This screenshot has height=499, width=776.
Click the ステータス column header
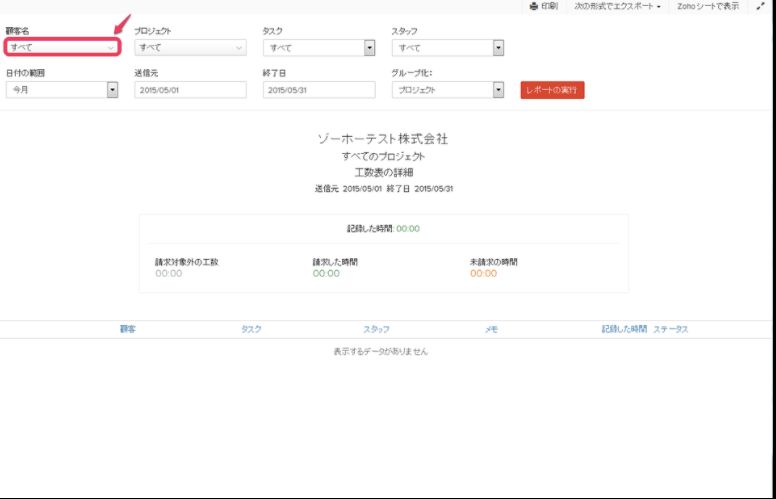[671, 329]
